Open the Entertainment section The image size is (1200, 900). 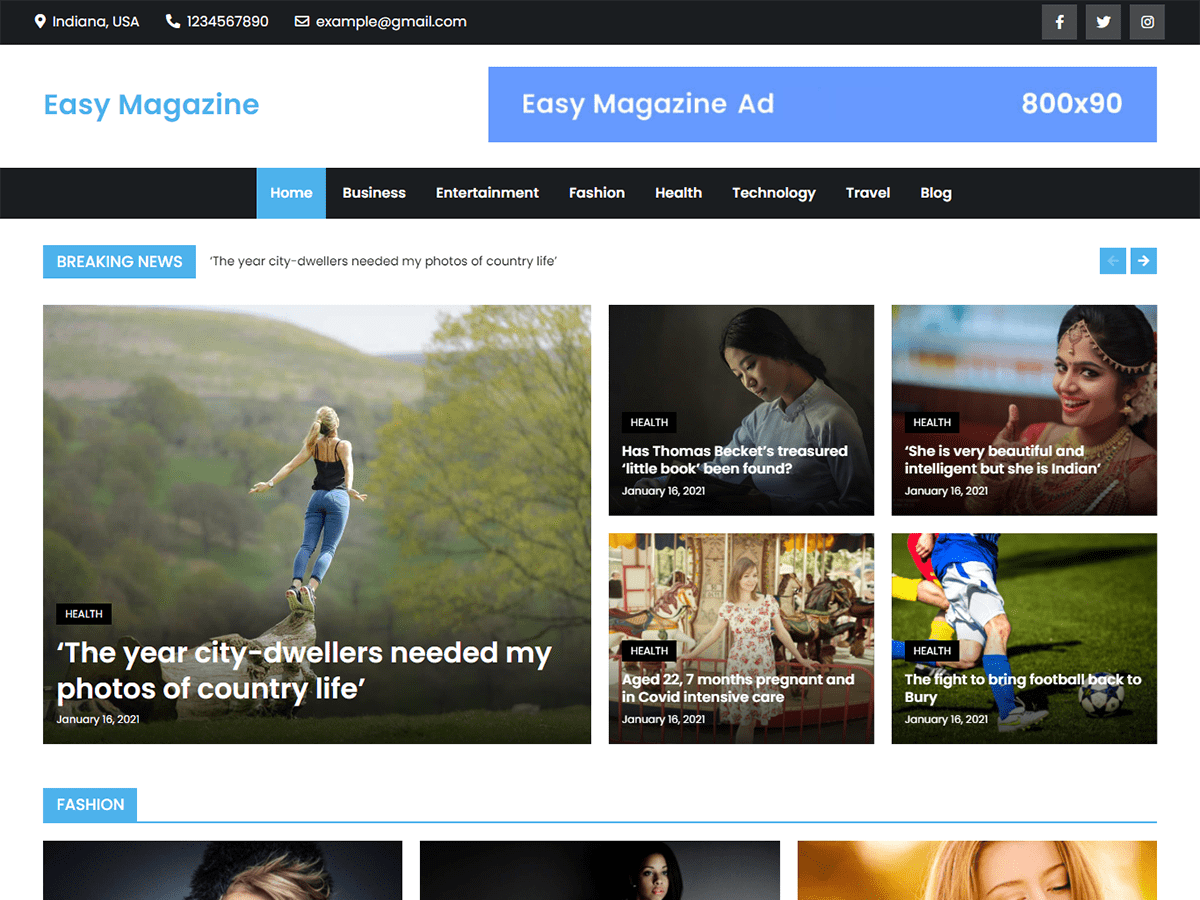click(487, 193)
